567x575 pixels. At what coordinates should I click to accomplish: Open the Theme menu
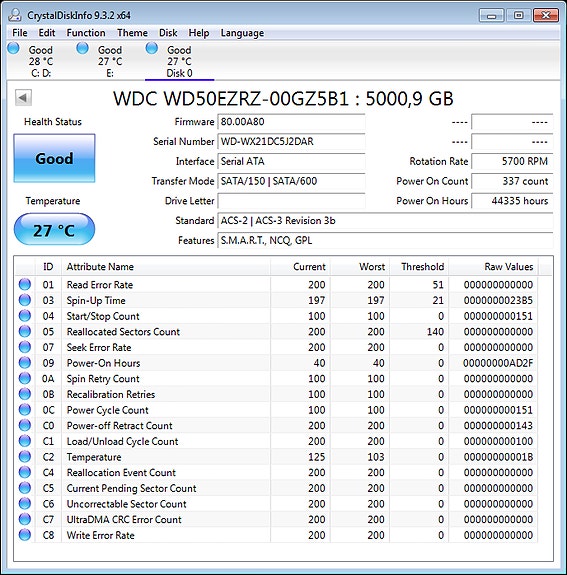pos(132,33)
